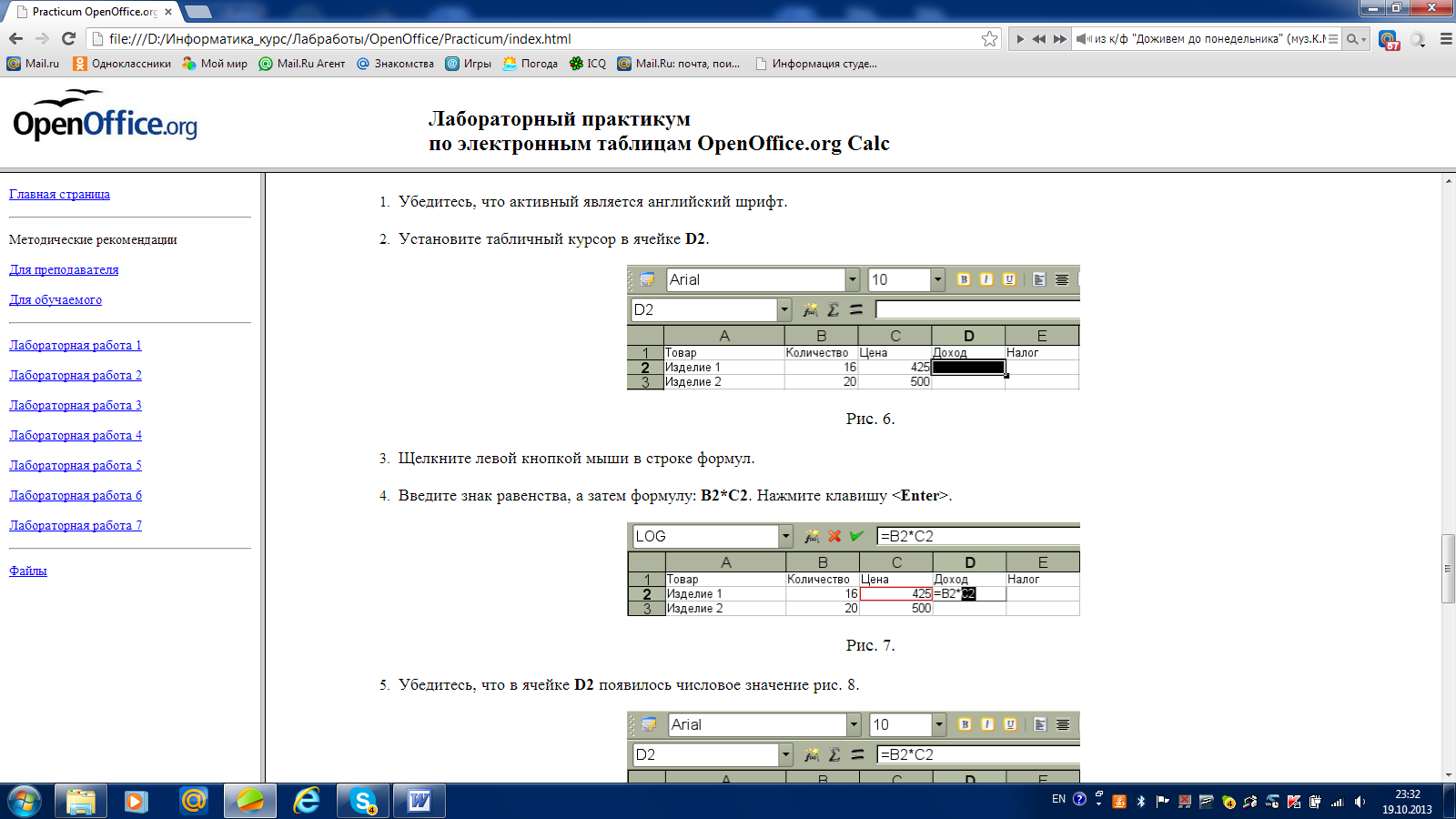The image size is (1456, 819).
Task: Open Лабораторная работа 4
Action: [x=76, y=435]
